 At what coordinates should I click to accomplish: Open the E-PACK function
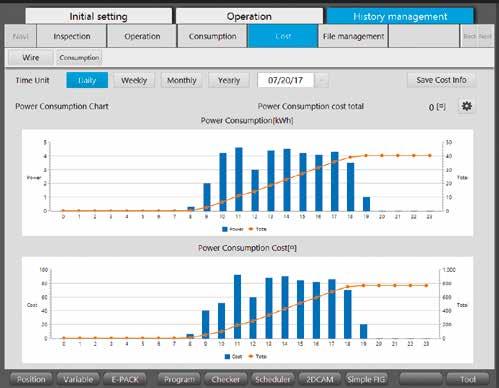pyautogui.click(x=125, y=379)
